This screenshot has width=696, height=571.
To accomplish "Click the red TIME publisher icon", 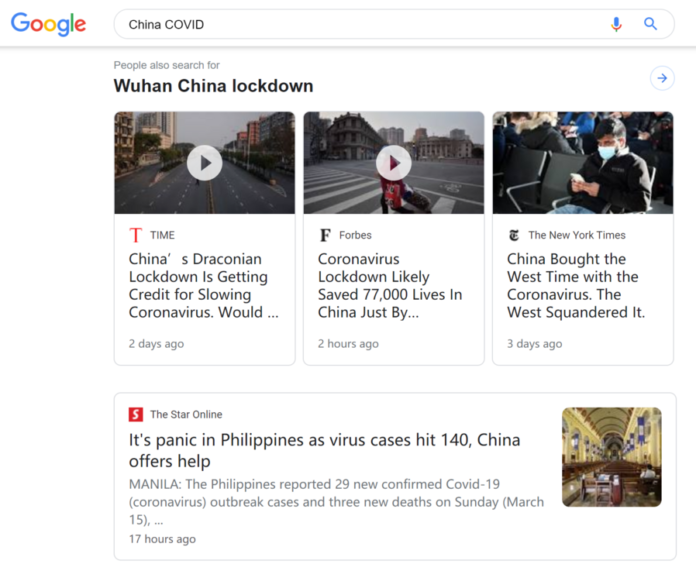I will 135,235.
